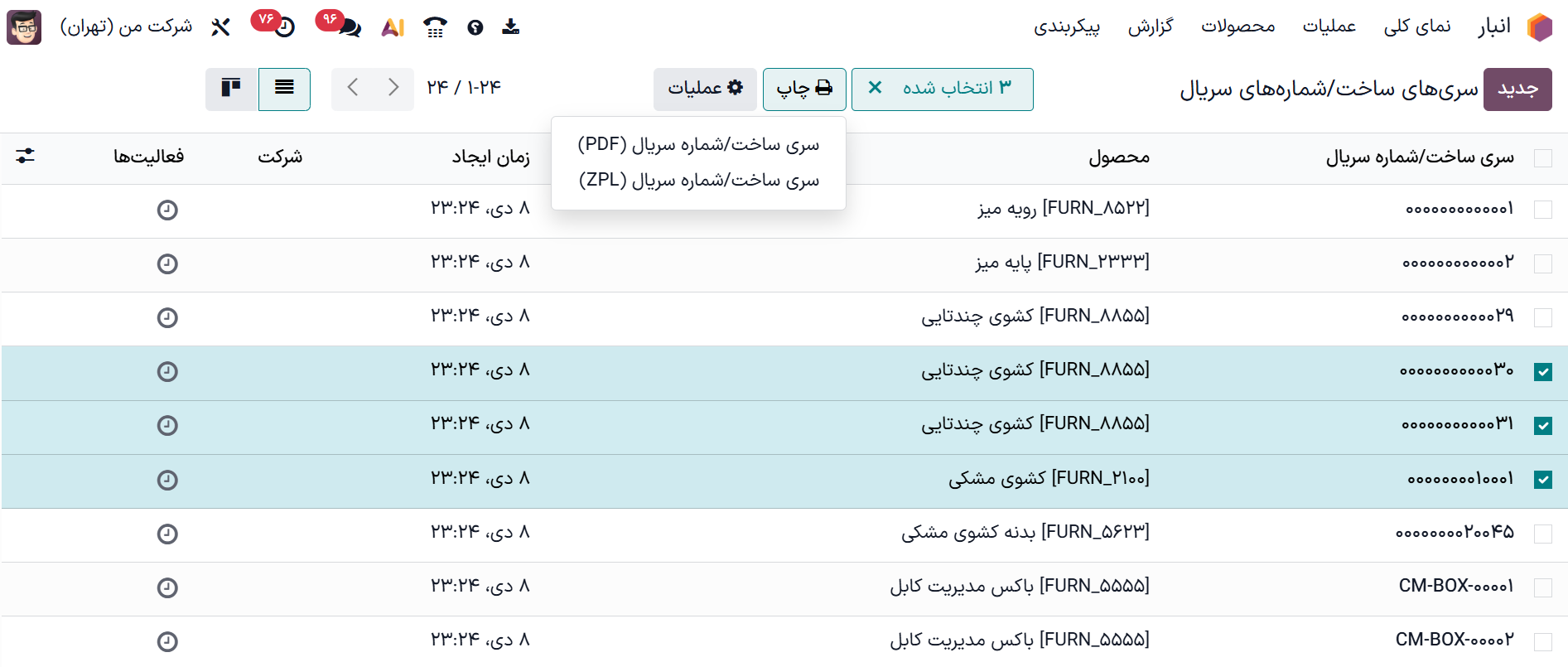Sort by the شرکت column header
Screen dimensions: 1568x667
click(x=280, y=157)
